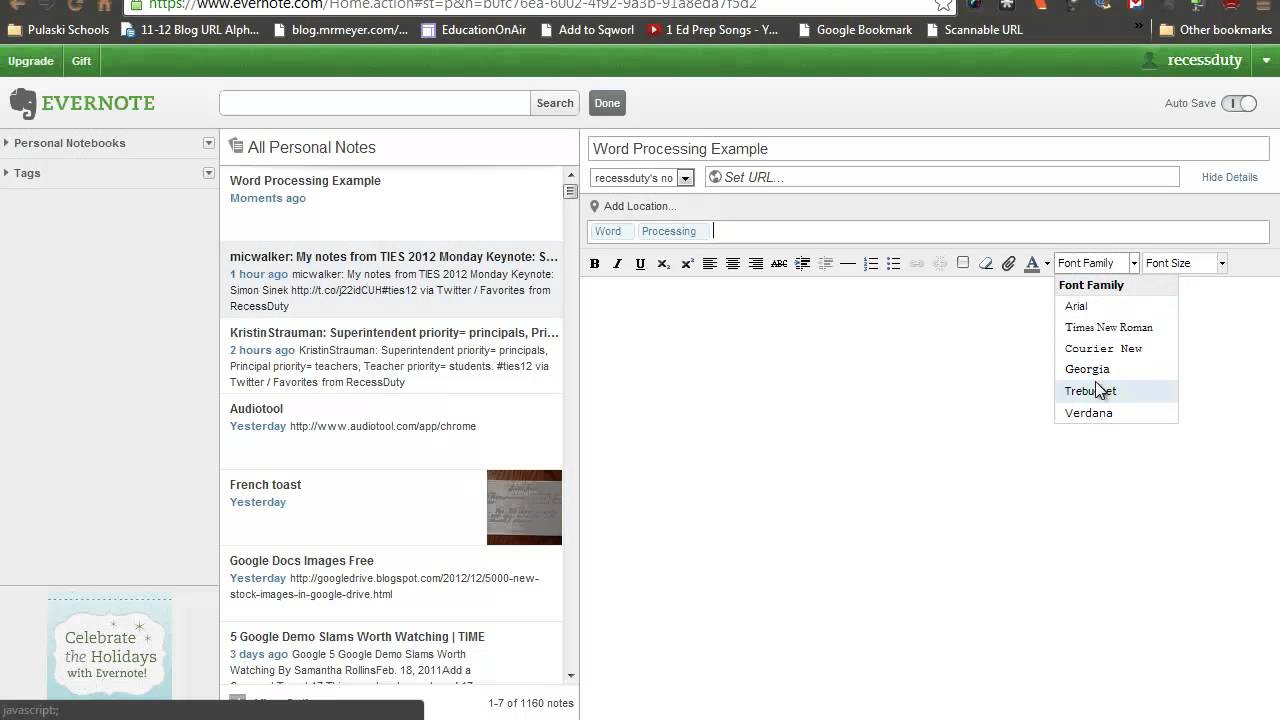This screenshot has width=1280, height=720.
Task: Insert a checkbox into the note
Action: (963, 263)
